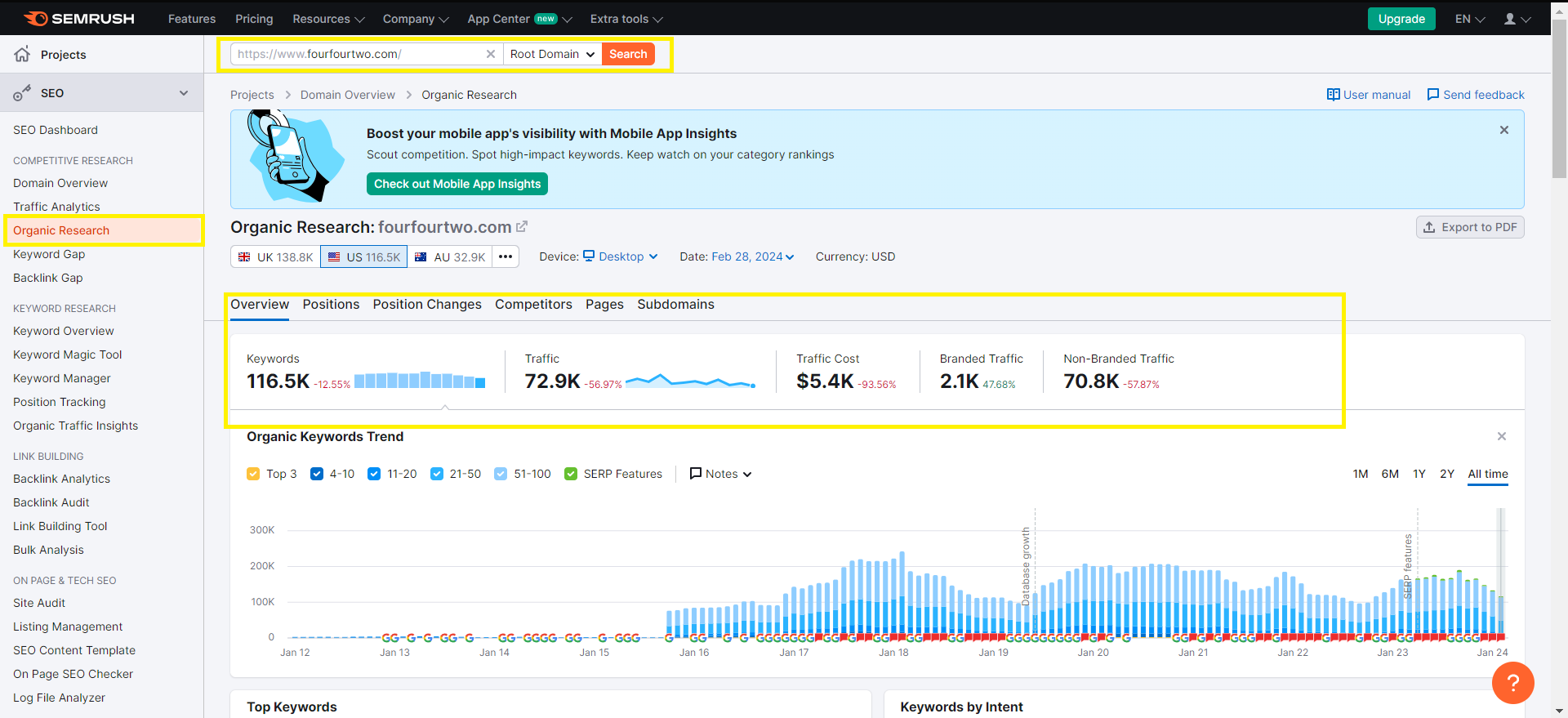Click the User manual book icon

pyautogui.click(x=1333, y=95)
